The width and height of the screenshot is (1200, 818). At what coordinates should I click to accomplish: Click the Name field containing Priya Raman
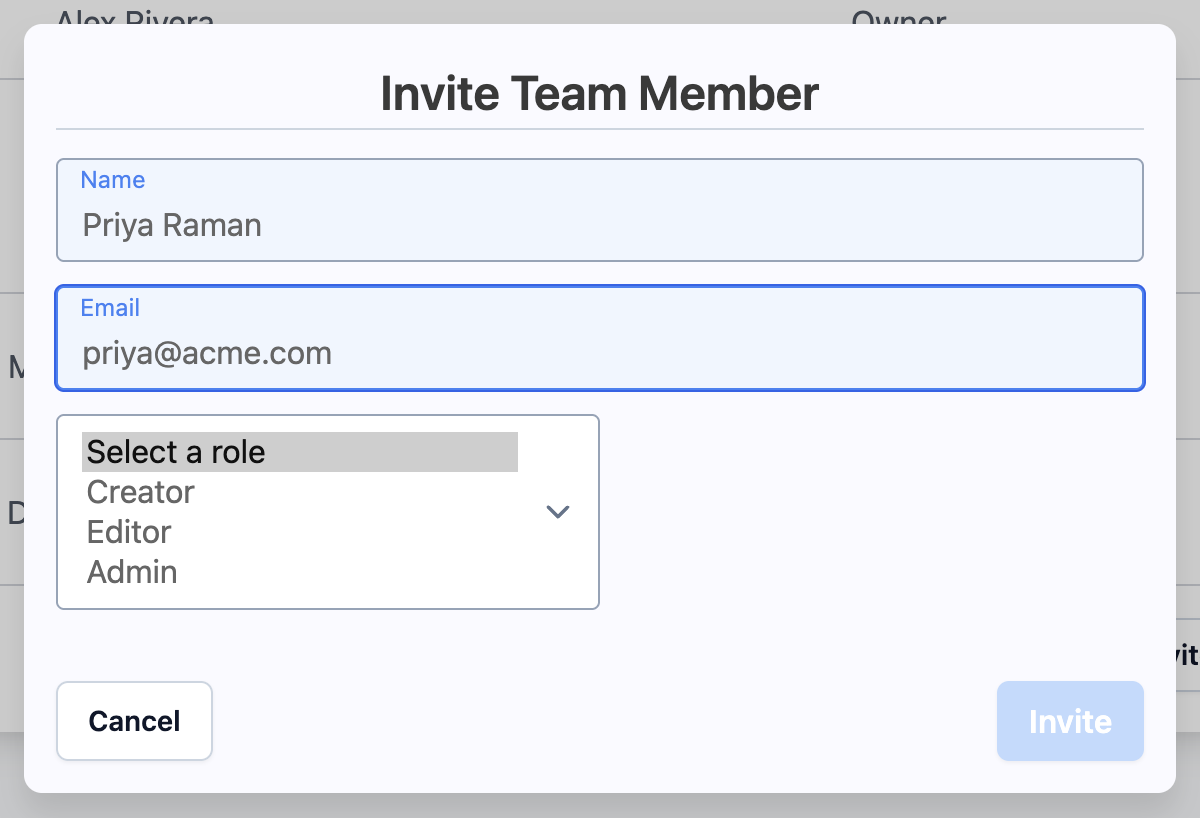tap(599, 210)
